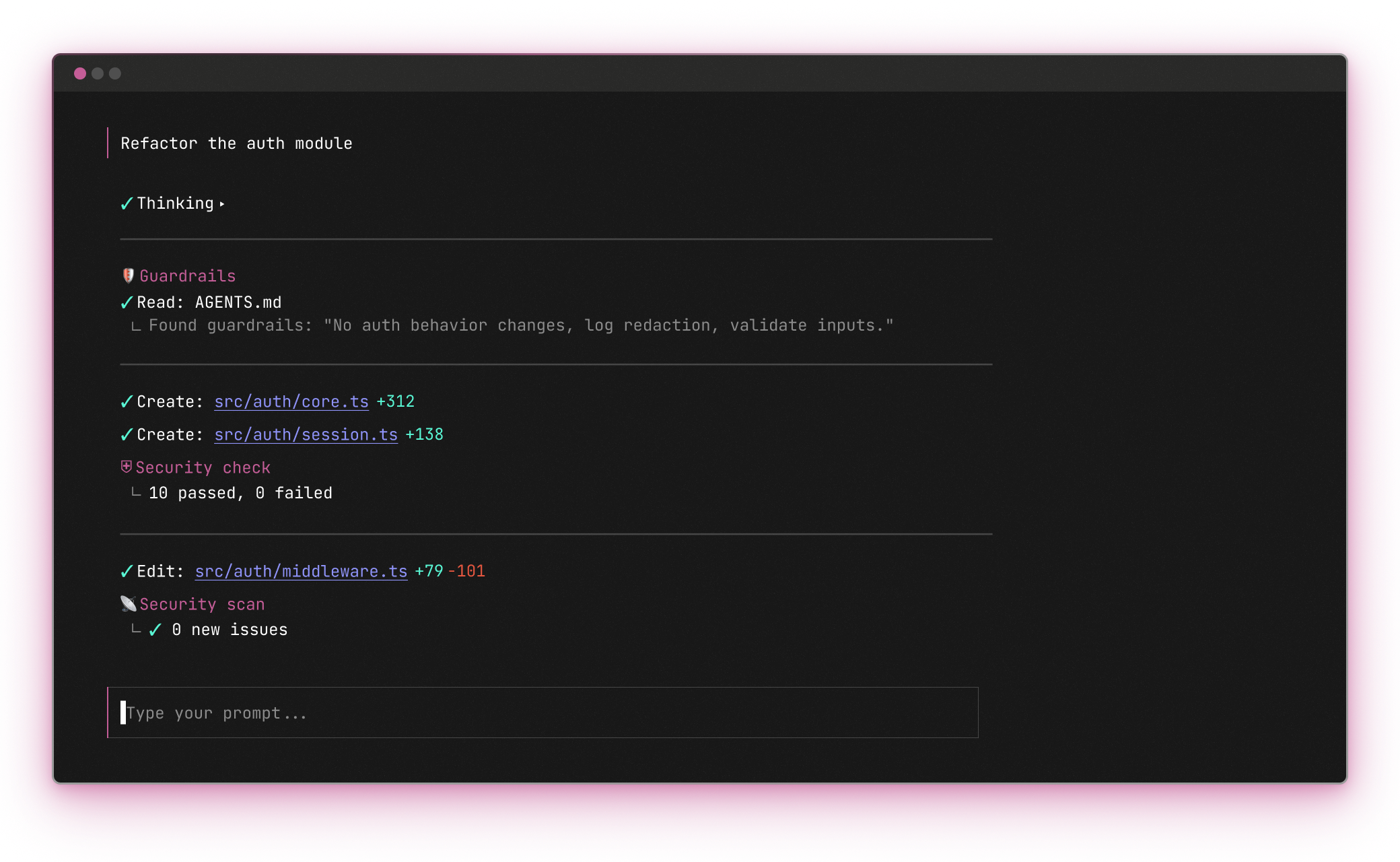Expand the Thinking disclosure triangle
The height and width of the screenshot is (862, 1400).
click(222, 204)
